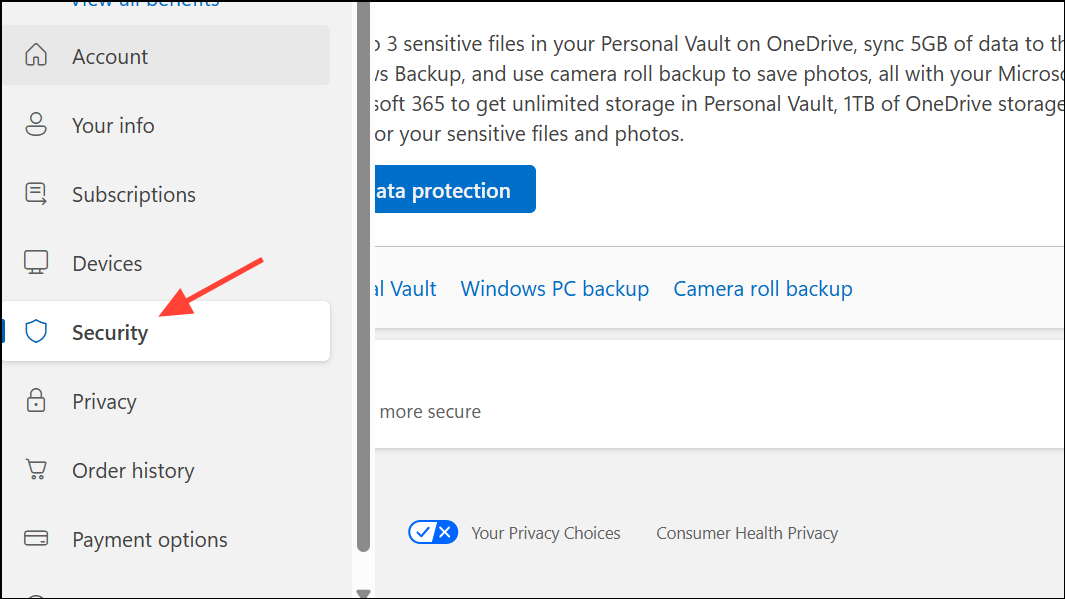Open the Security label in sidebar
Screen dimensions: 1065x599
(x=110, y=332)
